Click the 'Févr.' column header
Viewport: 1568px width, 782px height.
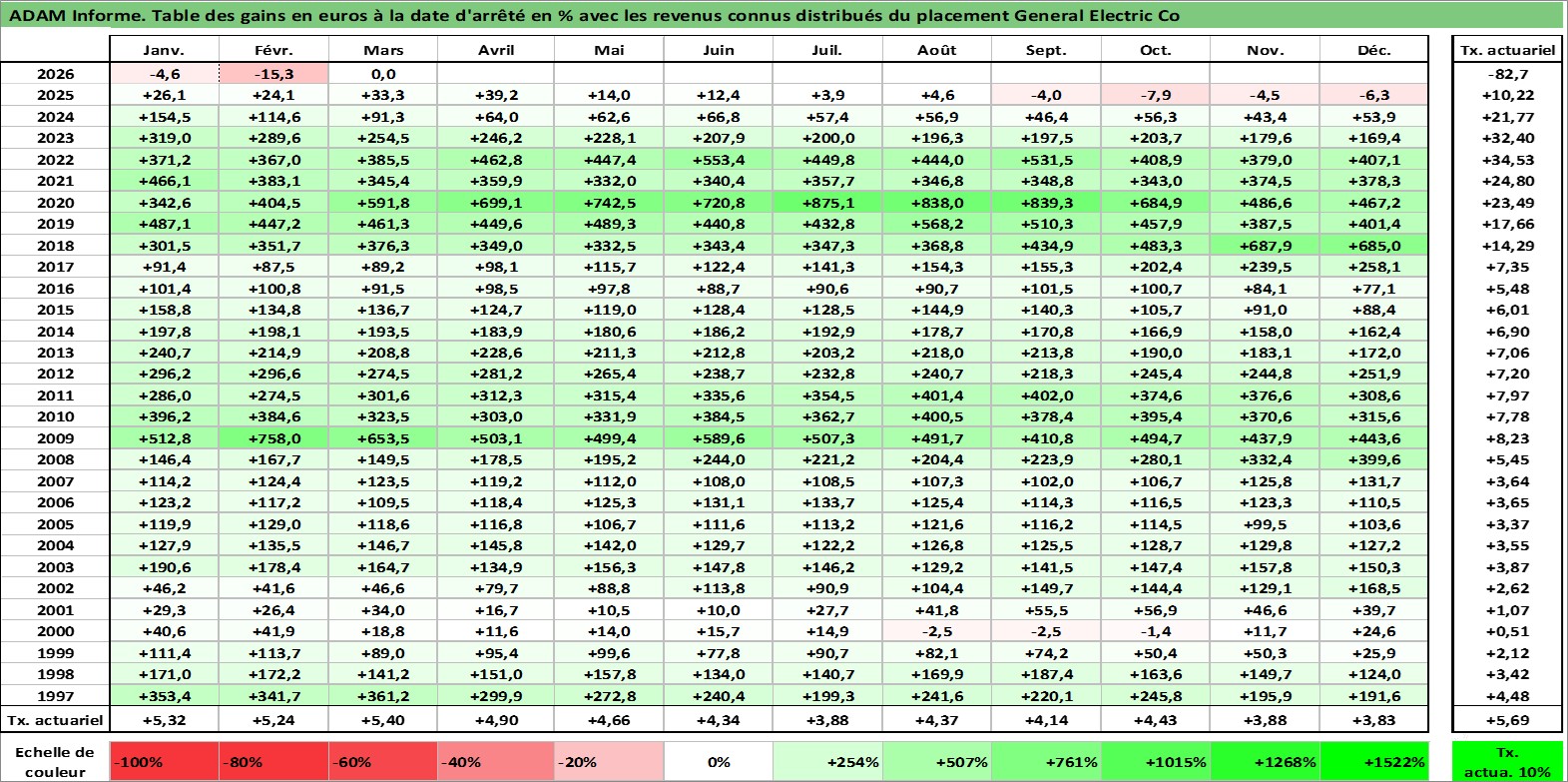[273, 50]
